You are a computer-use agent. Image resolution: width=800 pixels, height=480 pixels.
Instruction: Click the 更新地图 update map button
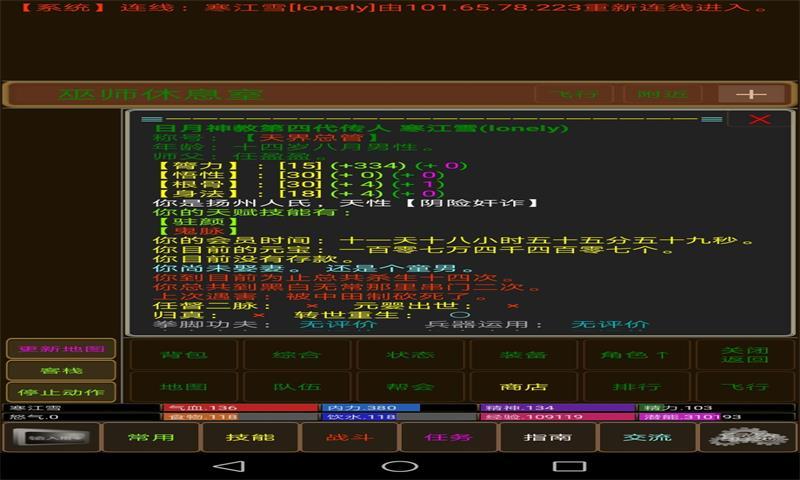pyautogui.click(x=61, y=349)
